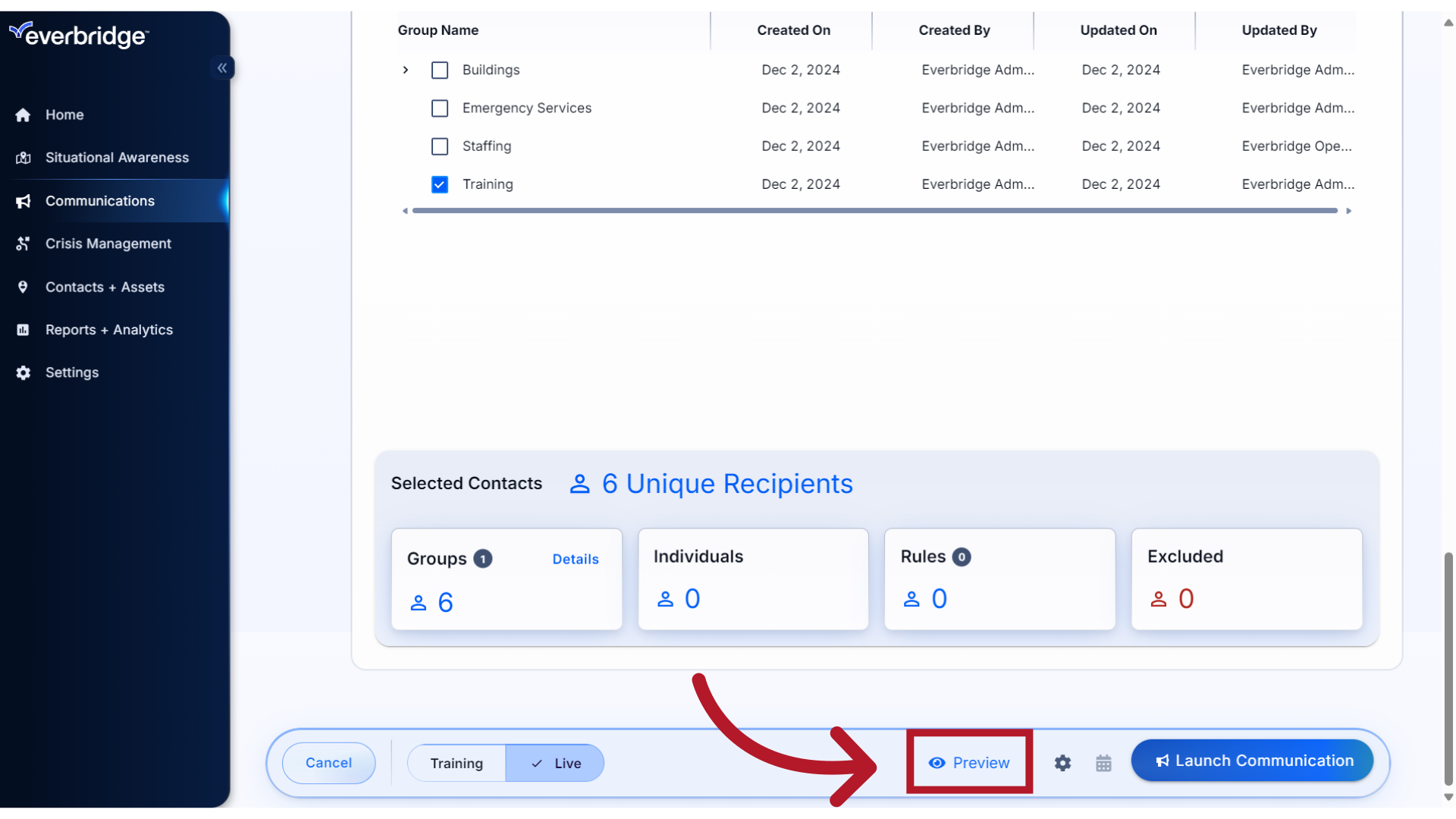1456x819 pixels.
Task: Click the person icon in Individuals card
Action: 665,599
